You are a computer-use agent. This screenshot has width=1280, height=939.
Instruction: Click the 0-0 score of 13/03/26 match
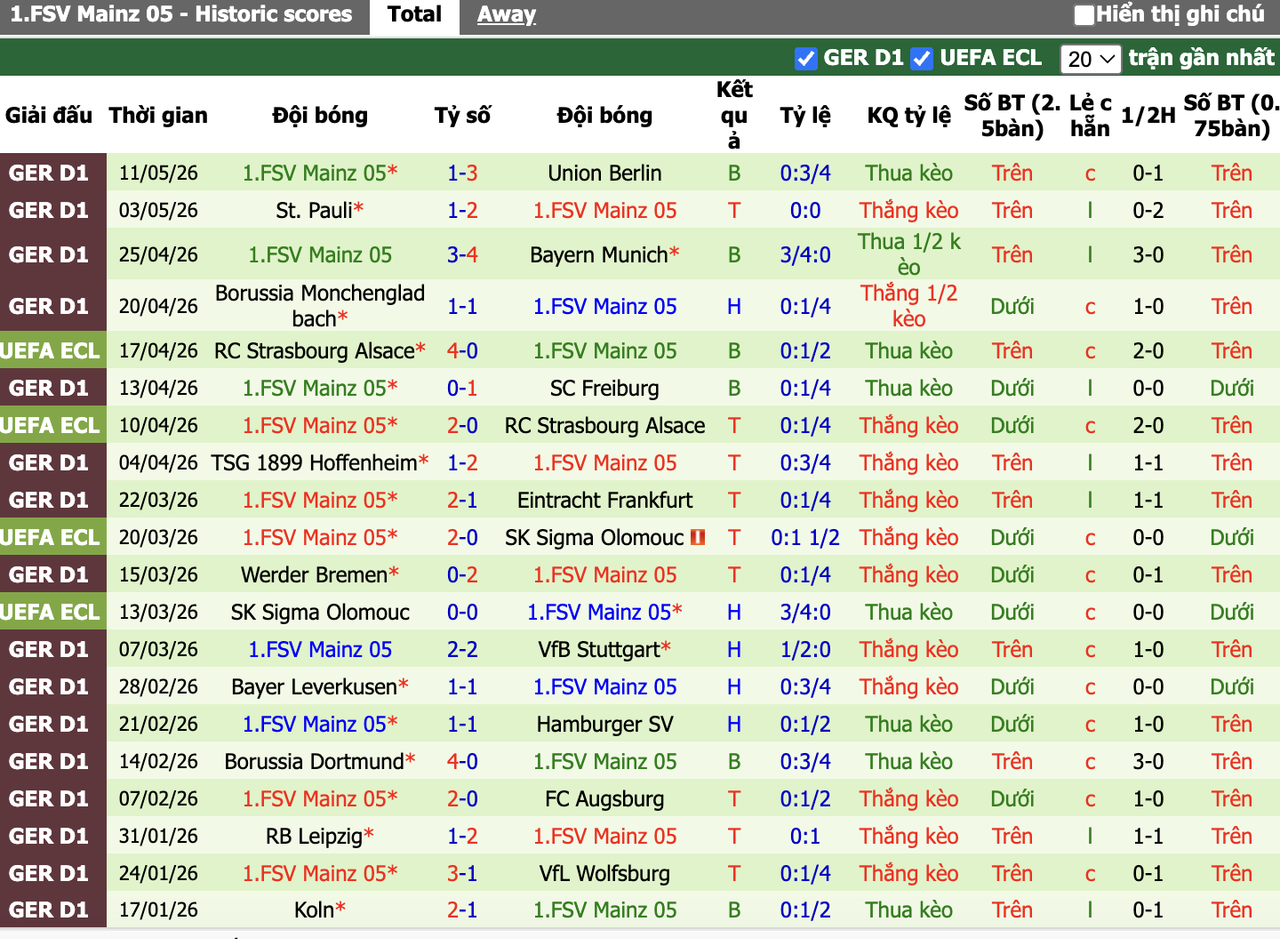462,612
